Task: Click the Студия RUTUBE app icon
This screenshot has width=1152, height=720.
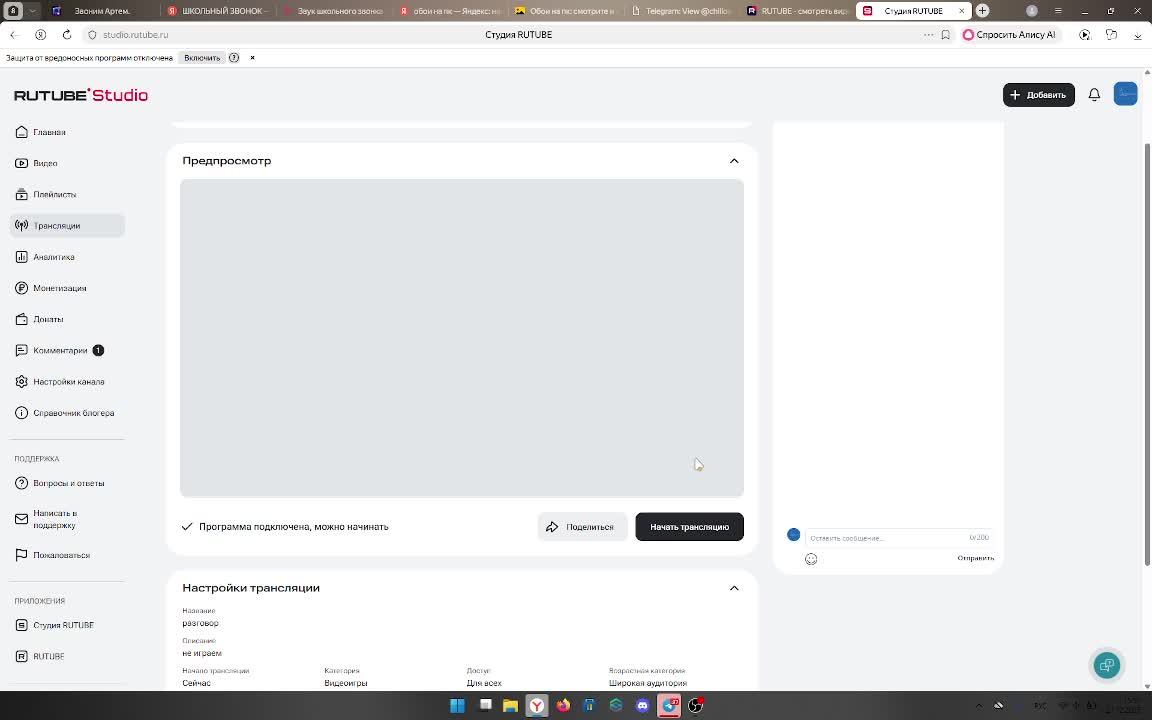Action: [21, 625]
